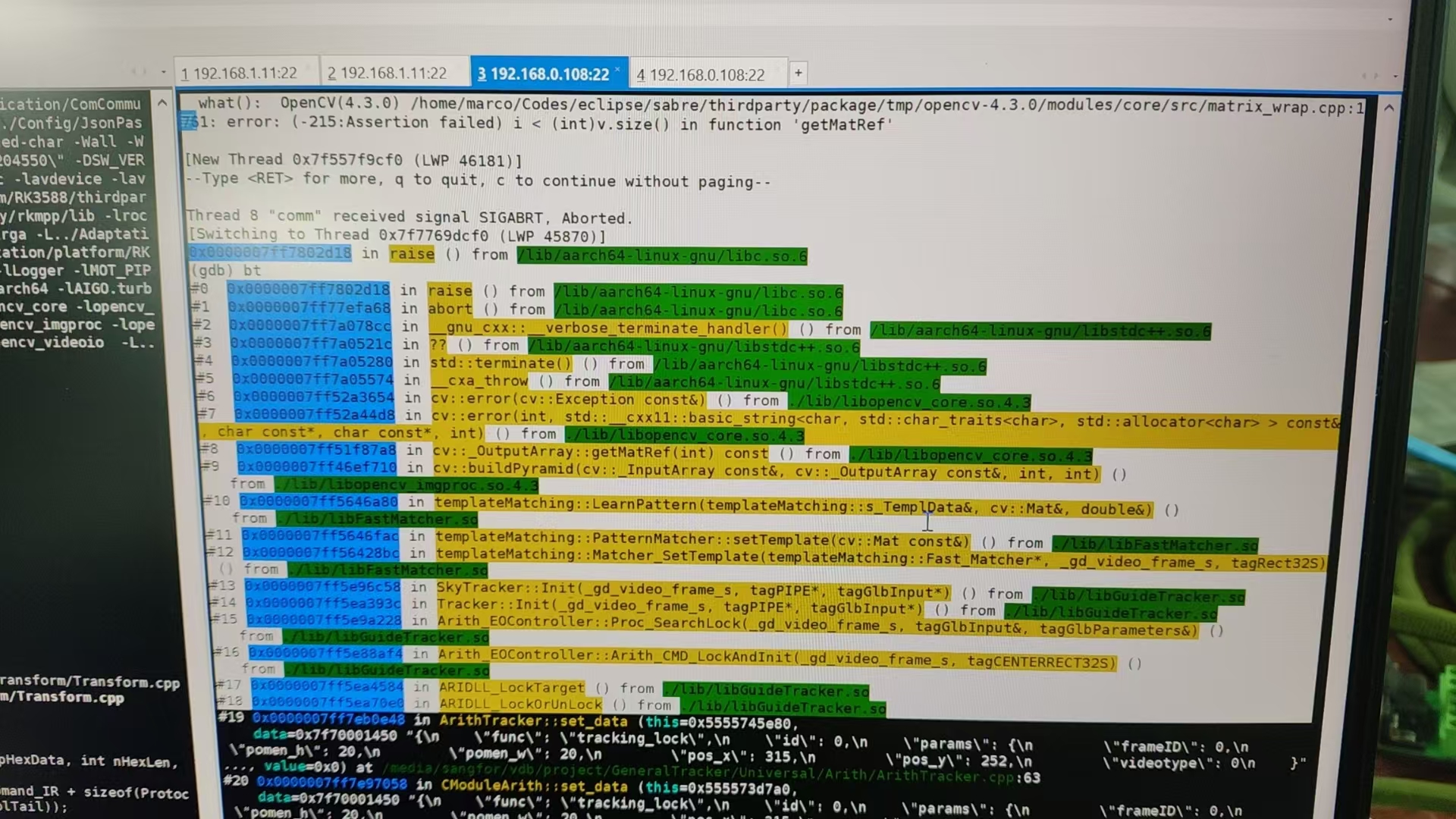Open a new session tab with plus button

798,73
